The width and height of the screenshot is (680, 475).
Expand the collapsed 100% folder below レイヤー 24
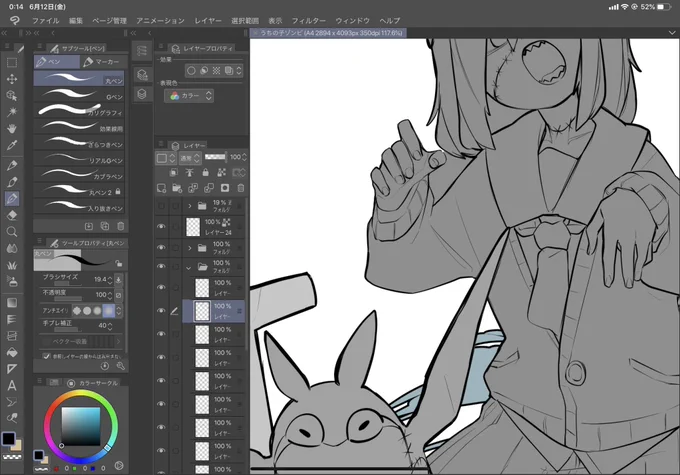click(190, 248)
